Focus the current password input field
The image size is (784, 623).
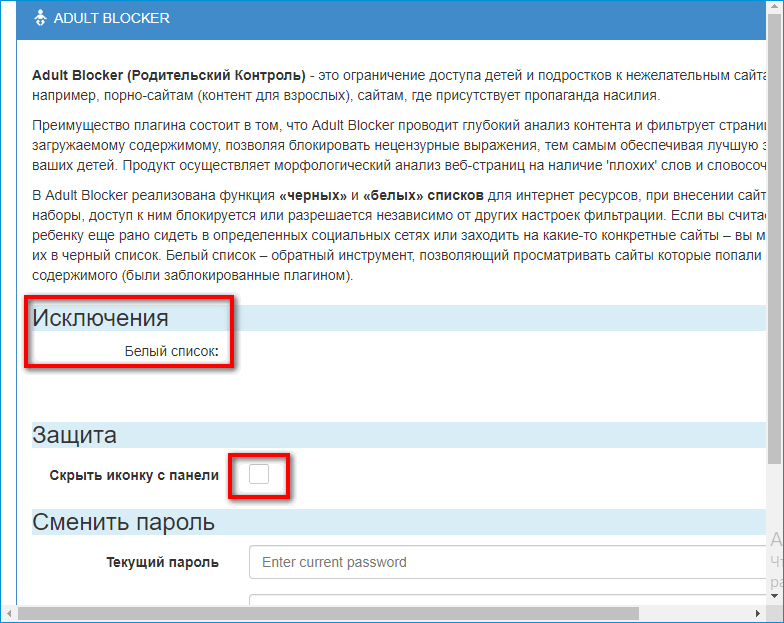[507, 562]
